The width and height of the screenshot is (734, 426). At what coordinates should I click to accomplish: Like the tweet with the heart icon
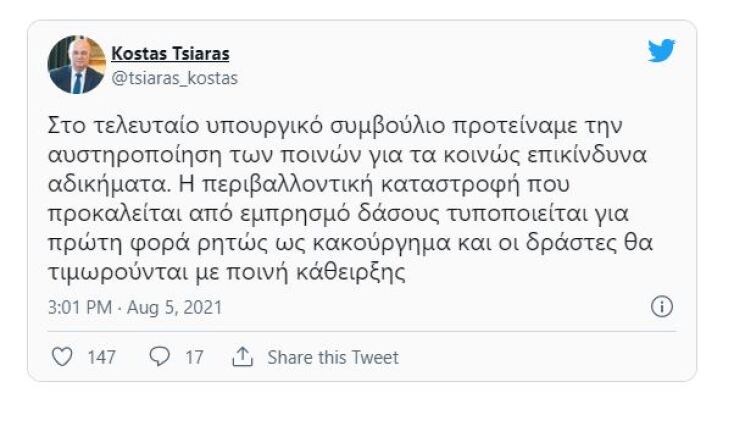(x=62, y=357)
